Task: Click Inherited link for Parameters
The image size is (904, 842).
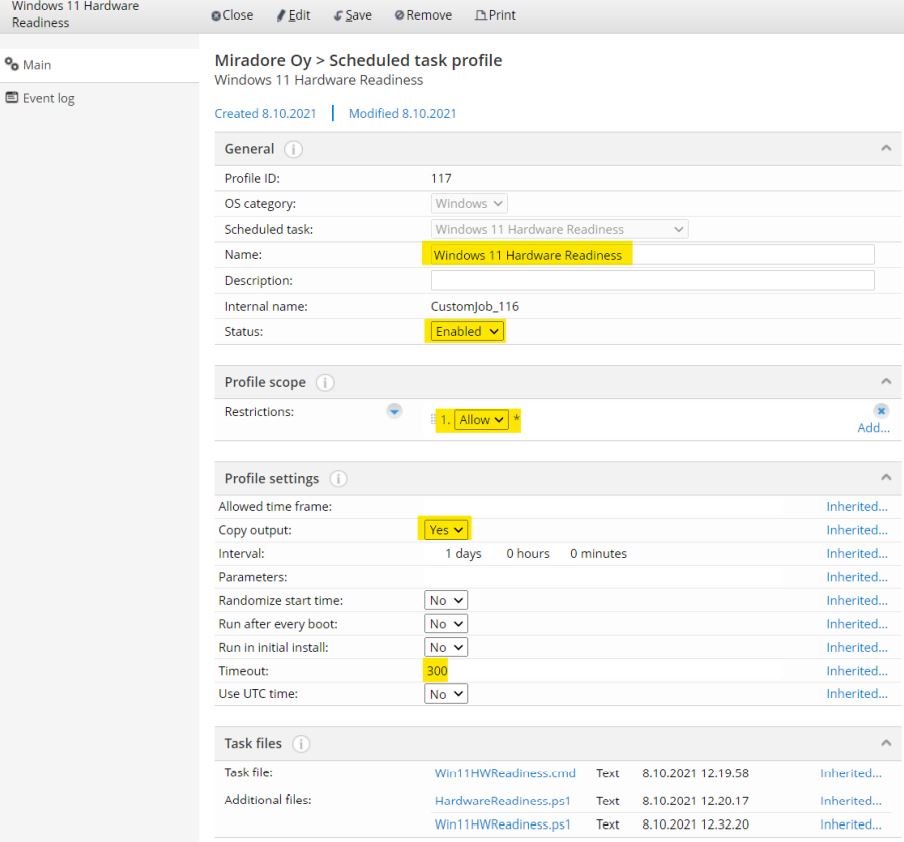Action: coord(857,577)
